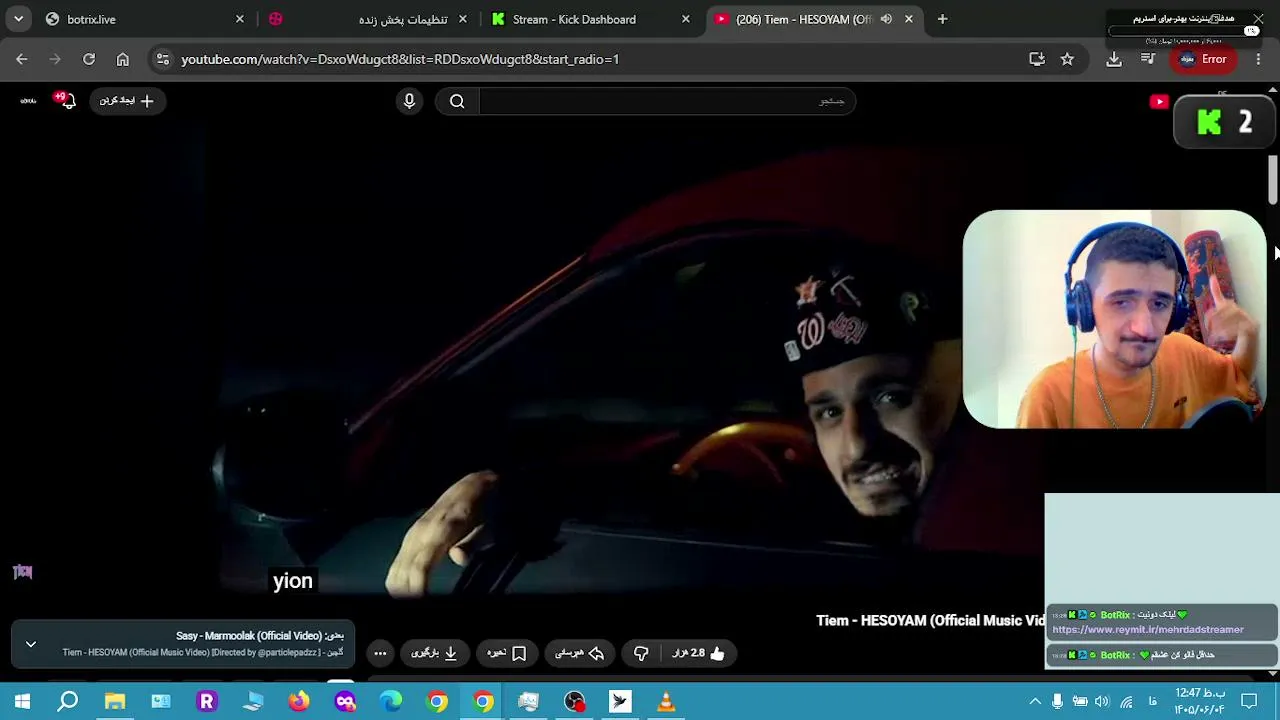Open the first Chrome taskbar icon
Viewport: 1280px width, 720px height.
[x=437, y=701]
